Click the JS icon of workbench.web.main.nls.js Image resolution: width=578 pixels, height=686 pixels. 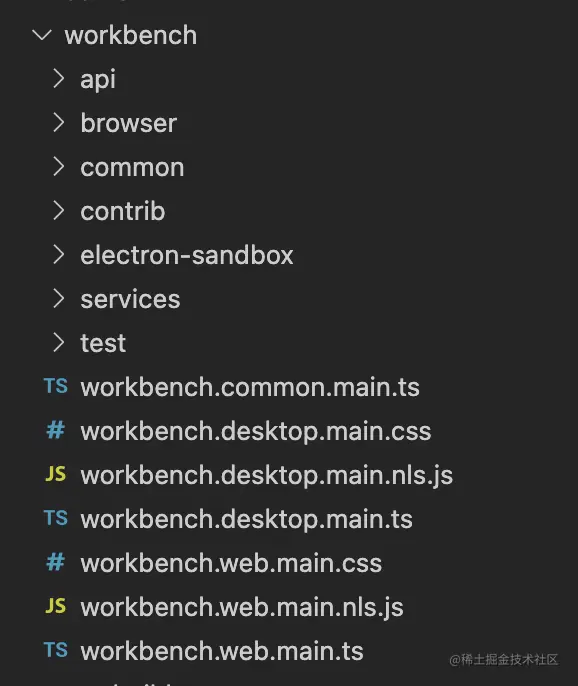click(x=56, y=606)
